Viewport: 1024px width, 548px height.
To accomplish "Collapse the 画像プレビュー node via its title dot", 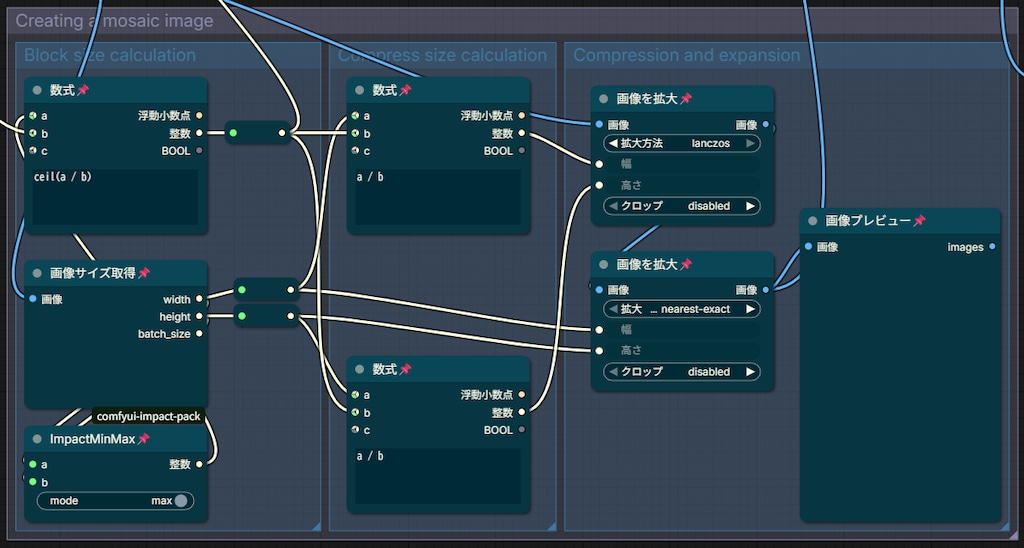I will (x=813, y=221).
